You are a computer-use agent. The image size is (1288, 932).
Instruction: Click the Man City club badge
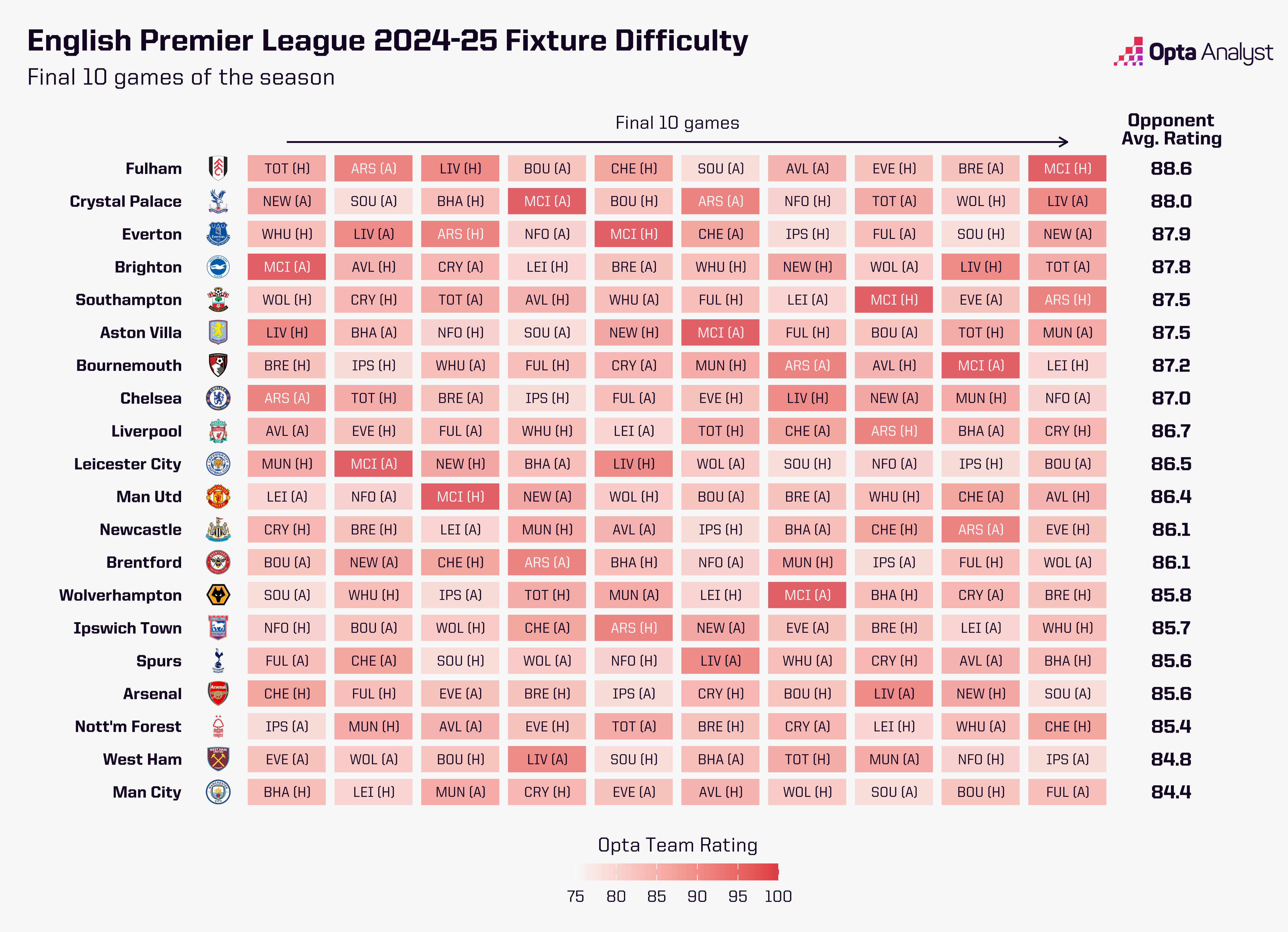[x=218, y=792]
